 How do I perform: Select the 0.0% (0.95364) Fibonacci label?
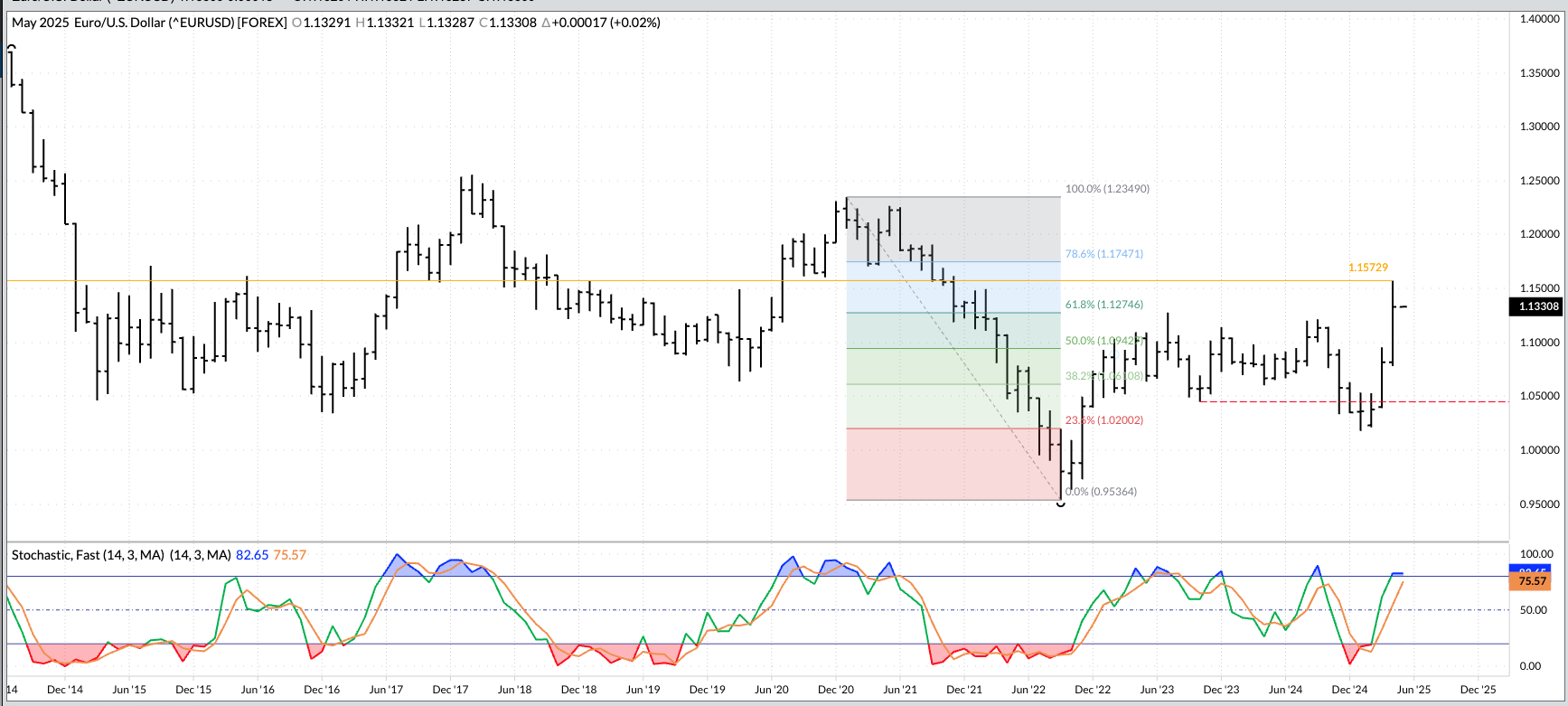[1101, 492]
